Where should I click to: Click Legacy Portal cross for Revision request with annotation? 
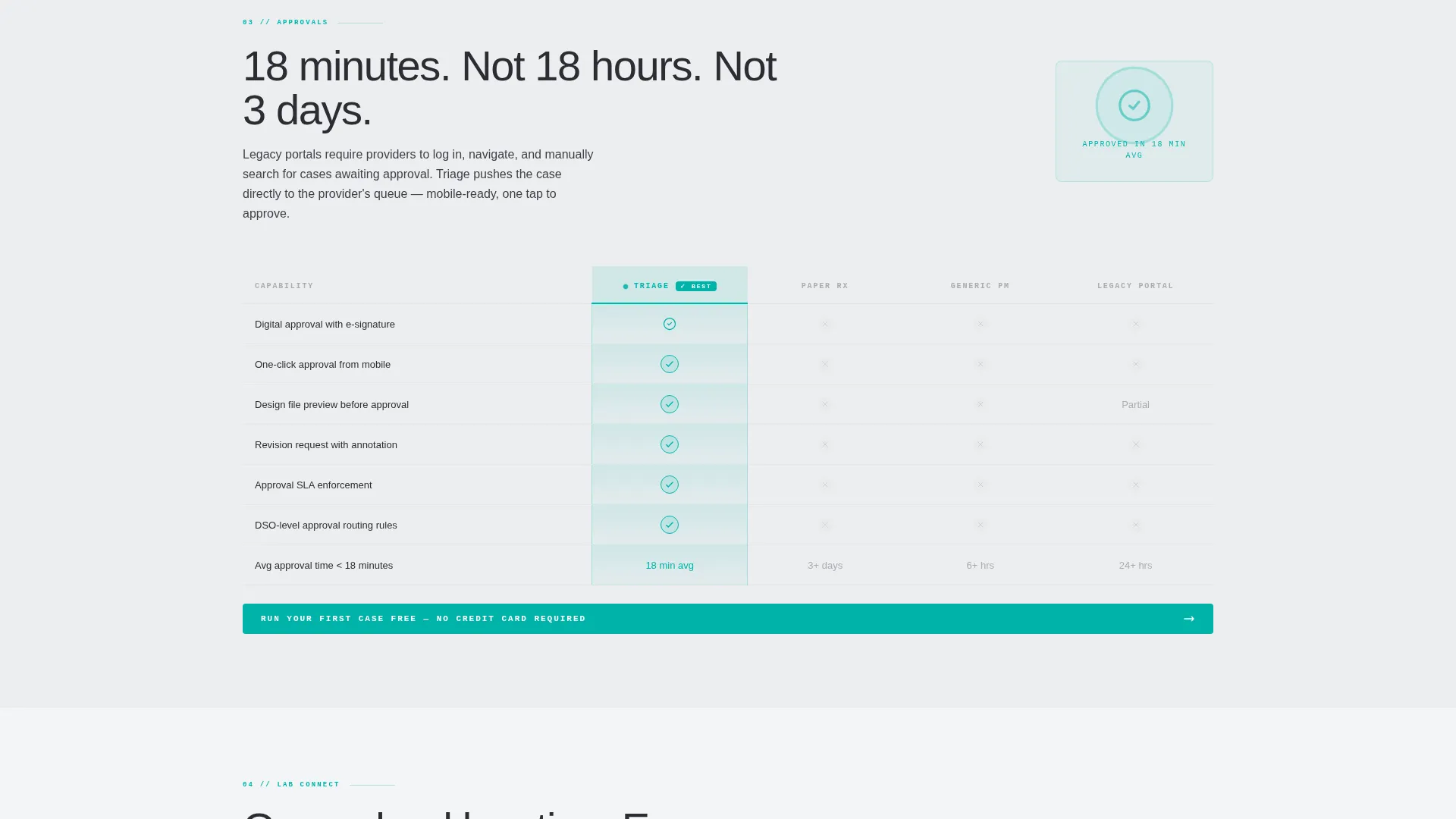[x=1136, y=444]
